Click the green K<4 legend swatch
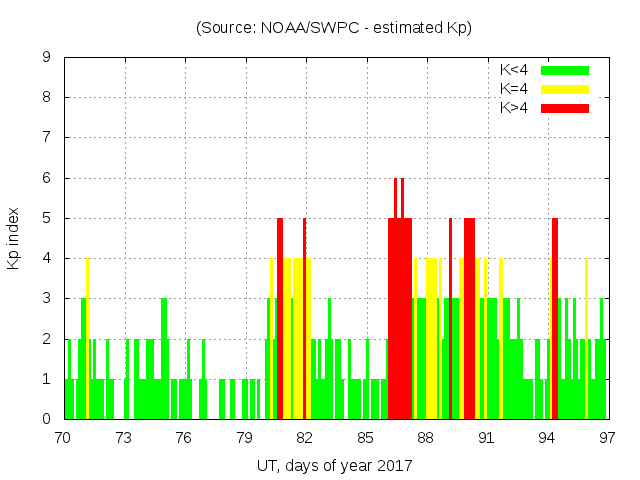This screenshot has height=480, width=640. point(565,70)
